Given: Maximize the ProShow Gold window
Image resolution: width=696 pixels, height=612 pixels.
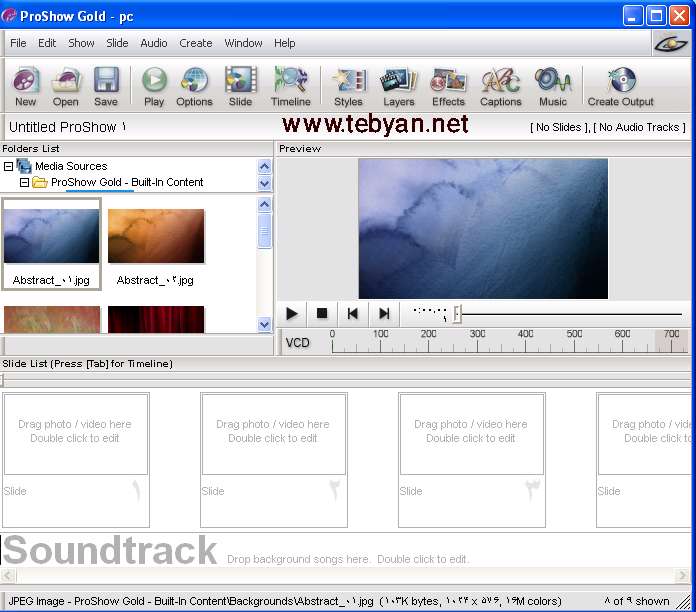Looking at the screenshot, I should (x=656, y=16).
